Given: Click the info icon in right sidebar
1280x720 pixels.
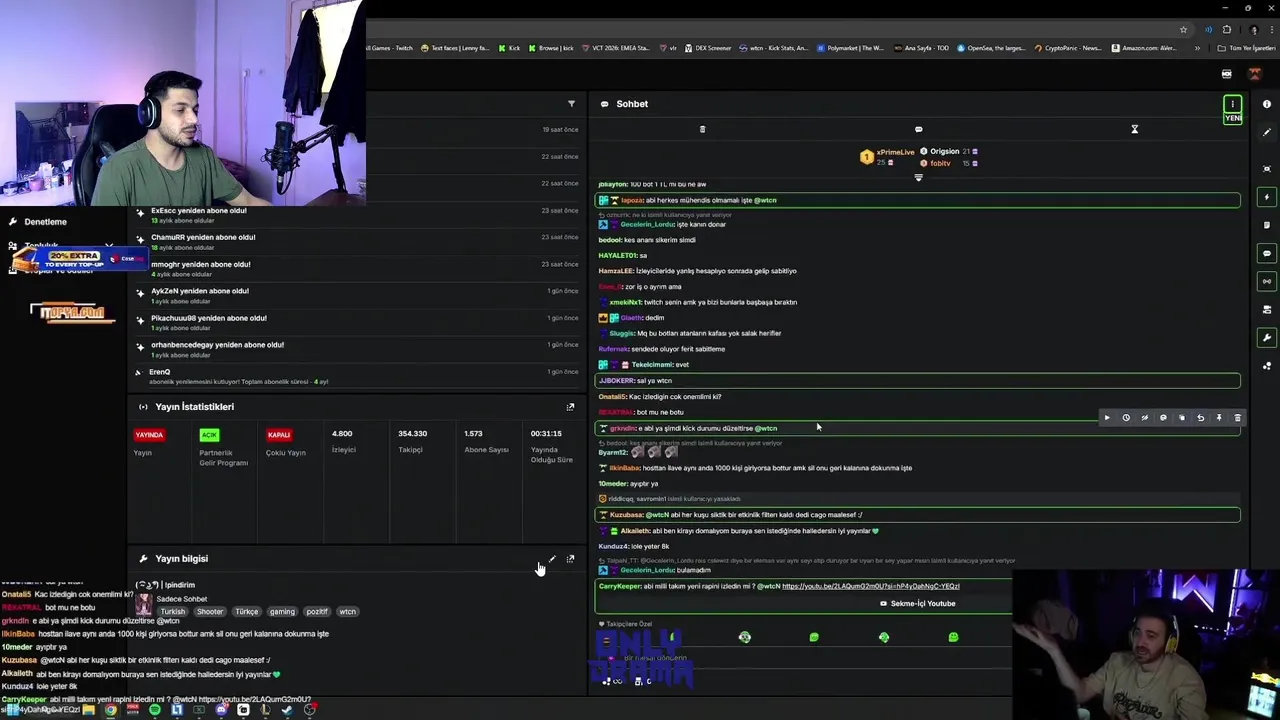Looking at the screenshot, I should [1267, 104].
